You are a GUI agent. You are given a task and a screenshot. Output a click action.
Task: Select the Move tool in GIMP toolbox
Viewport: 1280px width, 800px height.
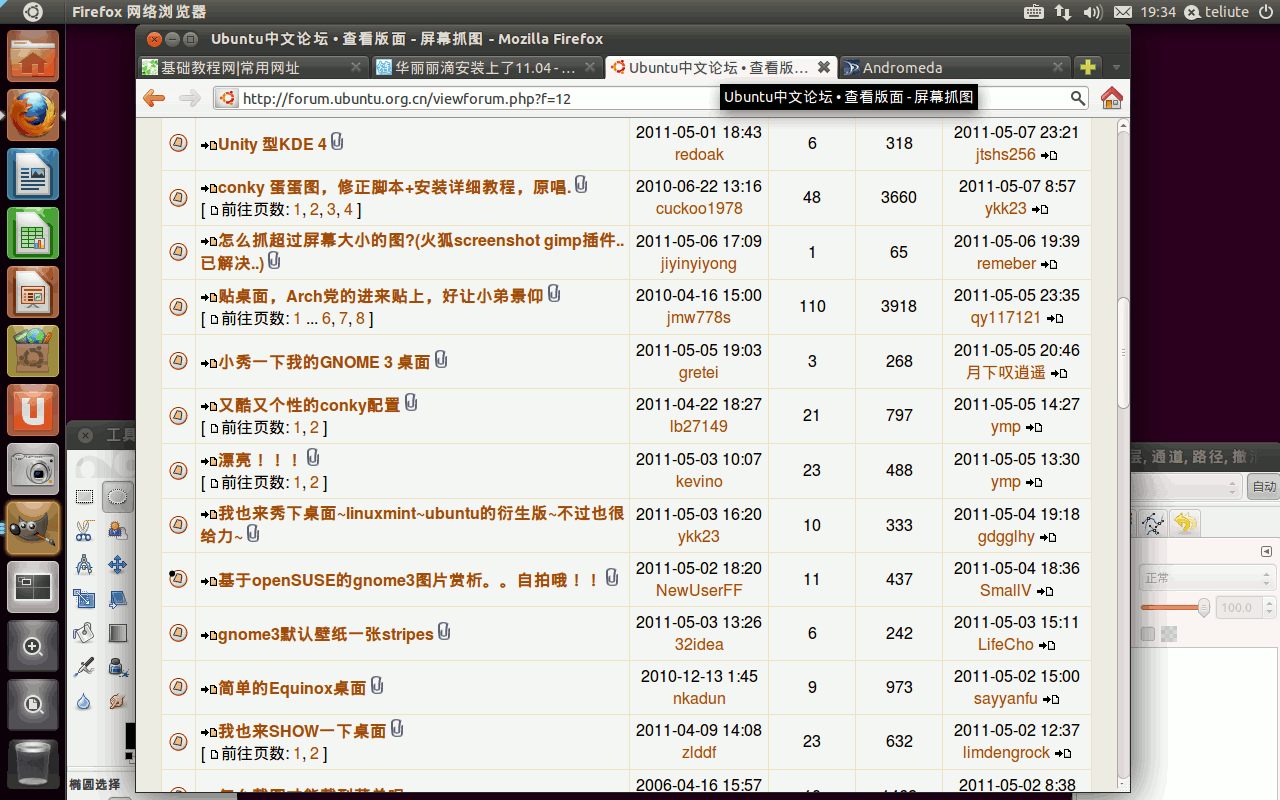coord(118,564)
